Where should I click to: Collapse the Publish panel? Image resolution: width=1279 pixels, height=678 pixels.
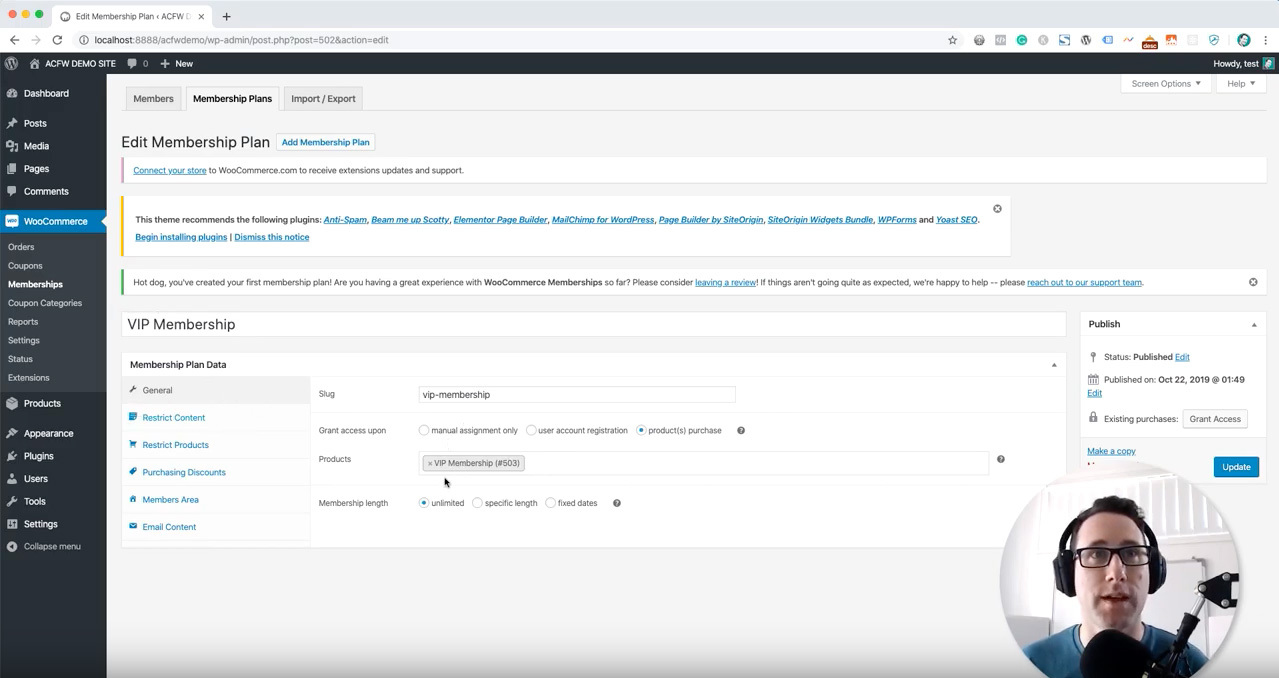click(1253, 324)
